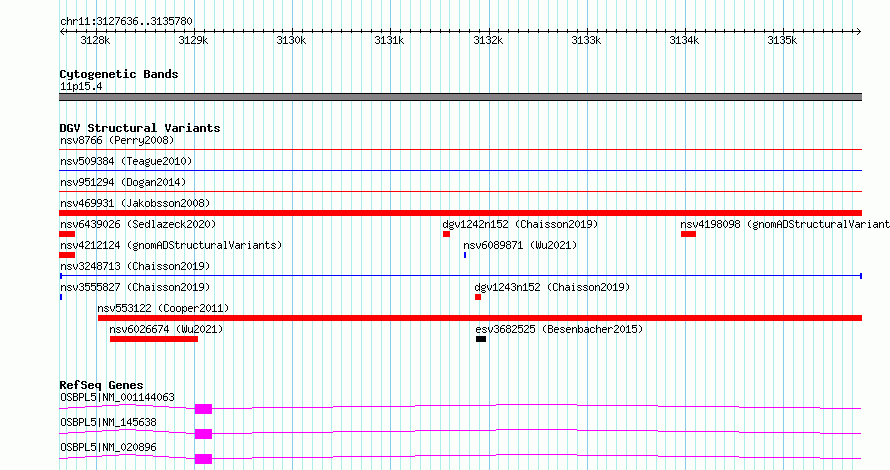Click red bar under nsv6026674

pyautogui.click(x=154, y=339)
